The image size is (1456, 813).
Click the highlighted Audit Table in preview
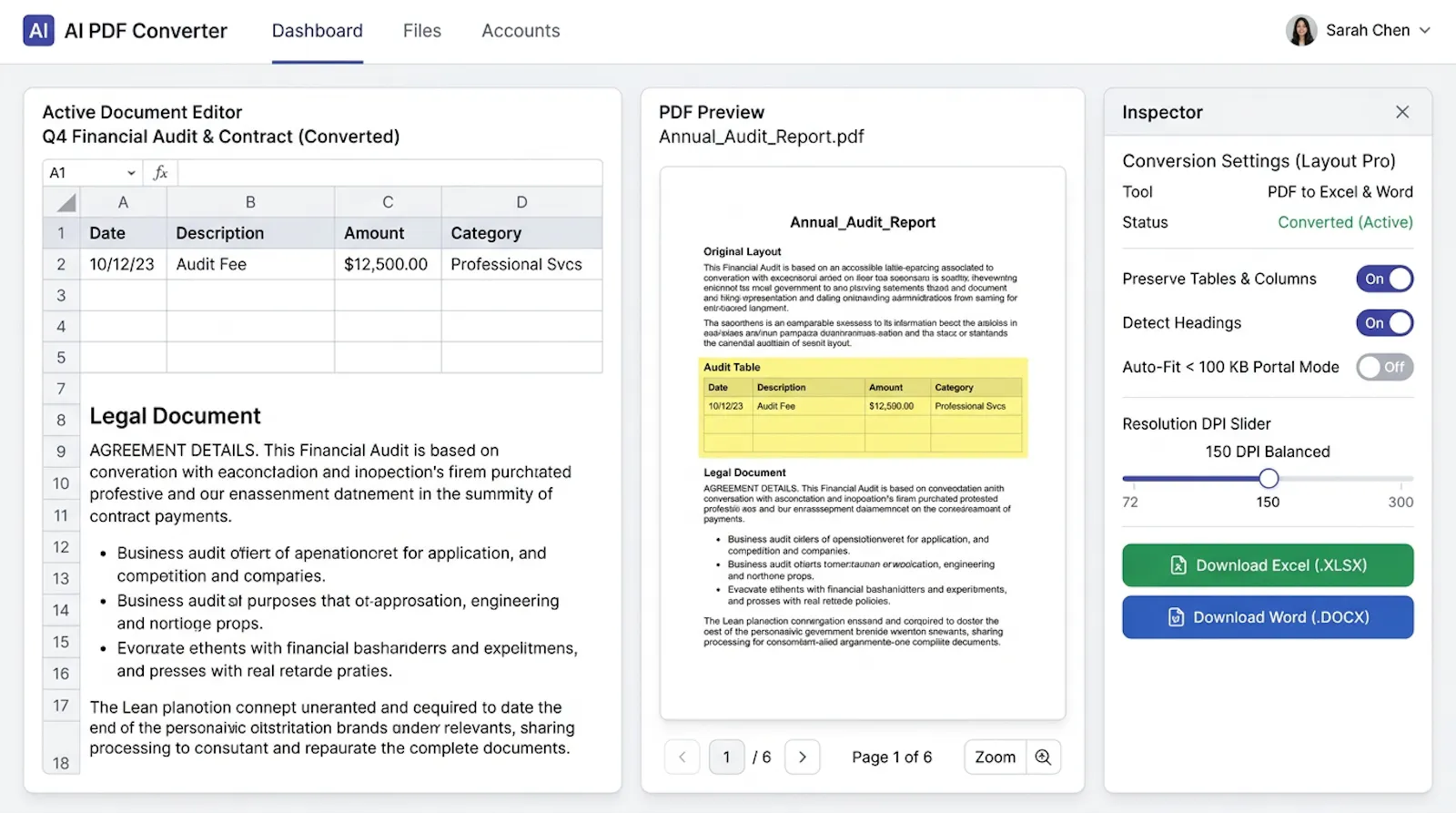click(x=863, y=407)
